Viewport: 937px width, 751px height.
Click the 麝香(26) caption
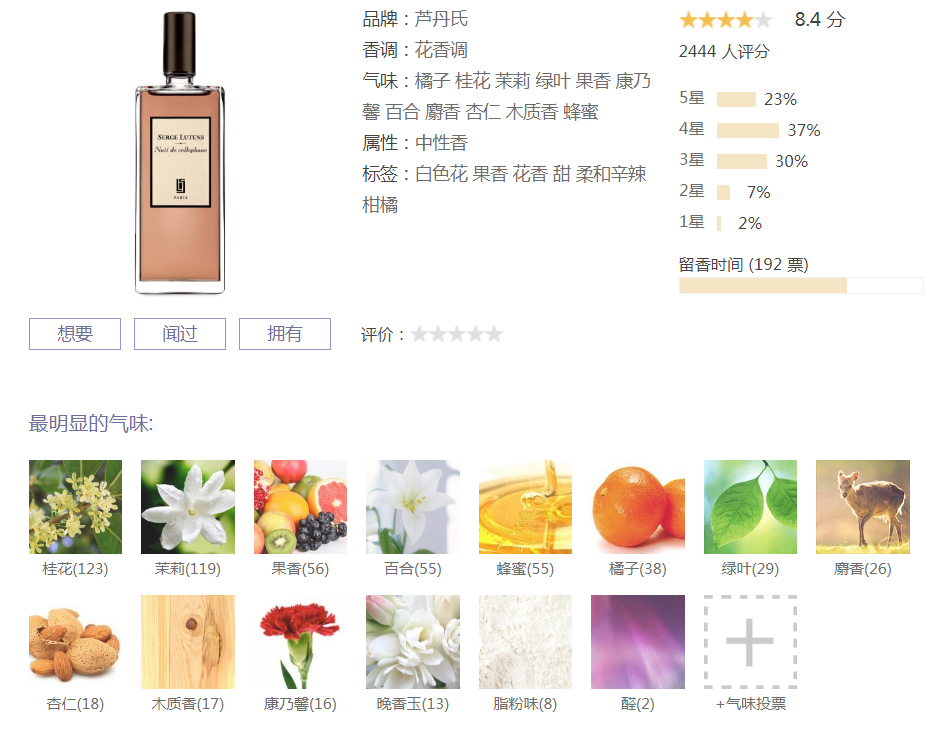click(863, 569)
